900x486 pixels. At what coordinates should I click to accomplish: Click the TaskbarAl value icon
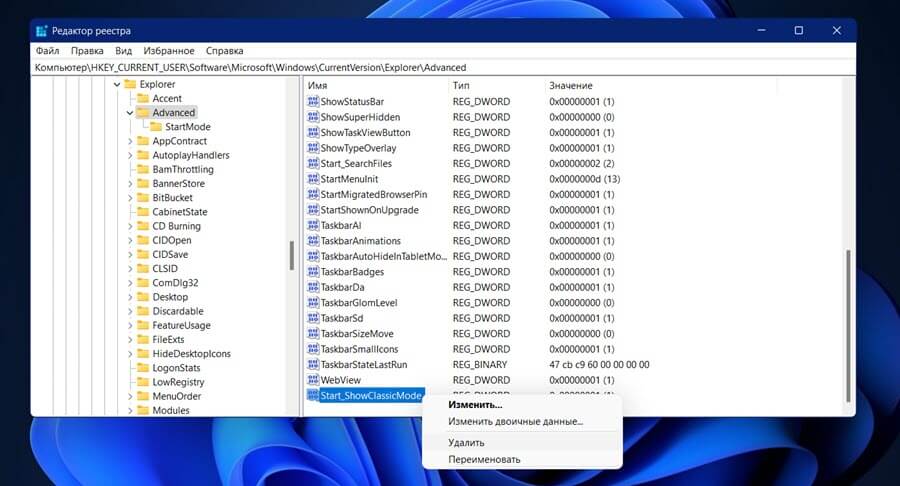click(313, 225)
